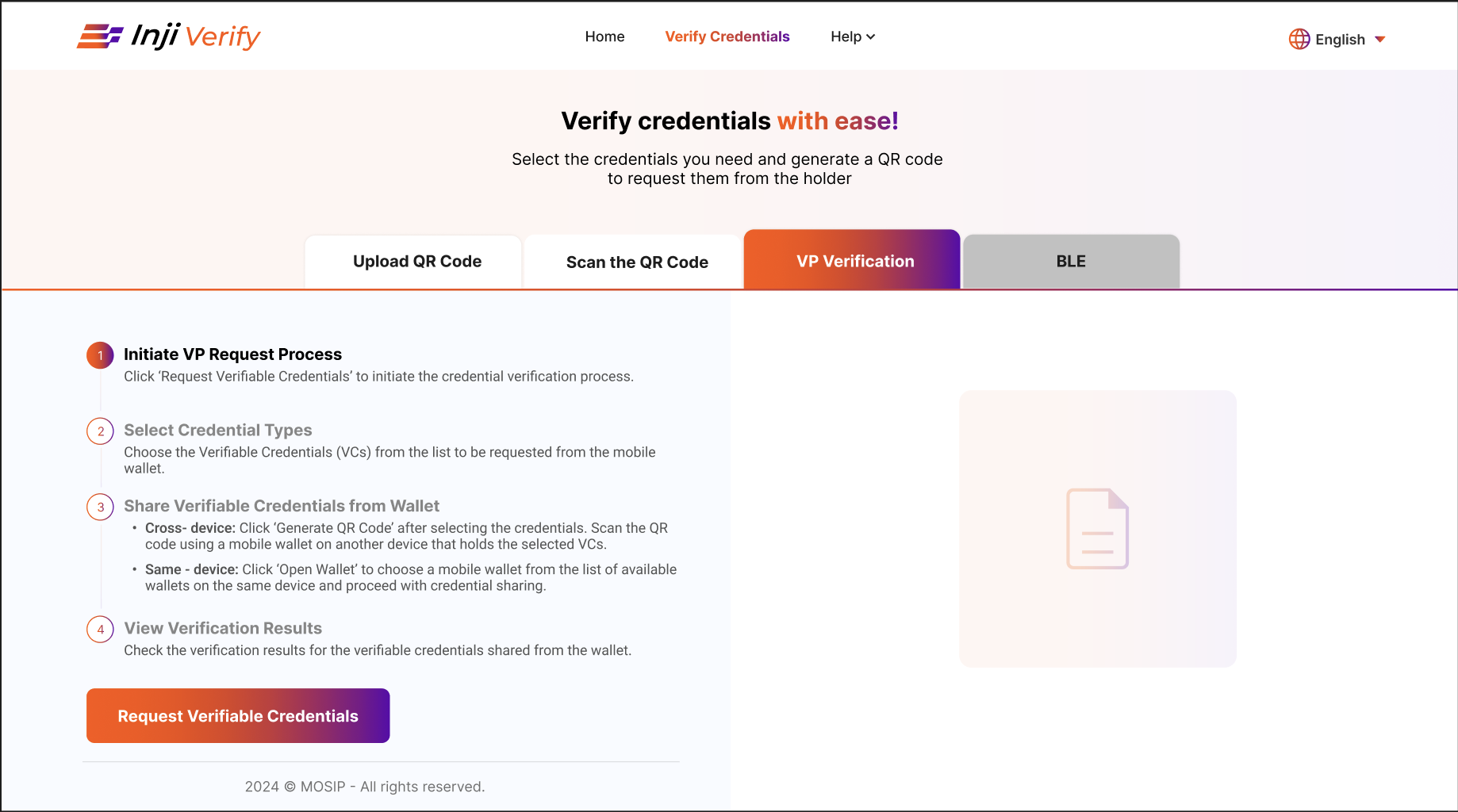The height and width of the screenshot is (812, 1458).
Task: Click Initiate VP Request Process heading
Action: pyautogui.click(x=232, y=354)
